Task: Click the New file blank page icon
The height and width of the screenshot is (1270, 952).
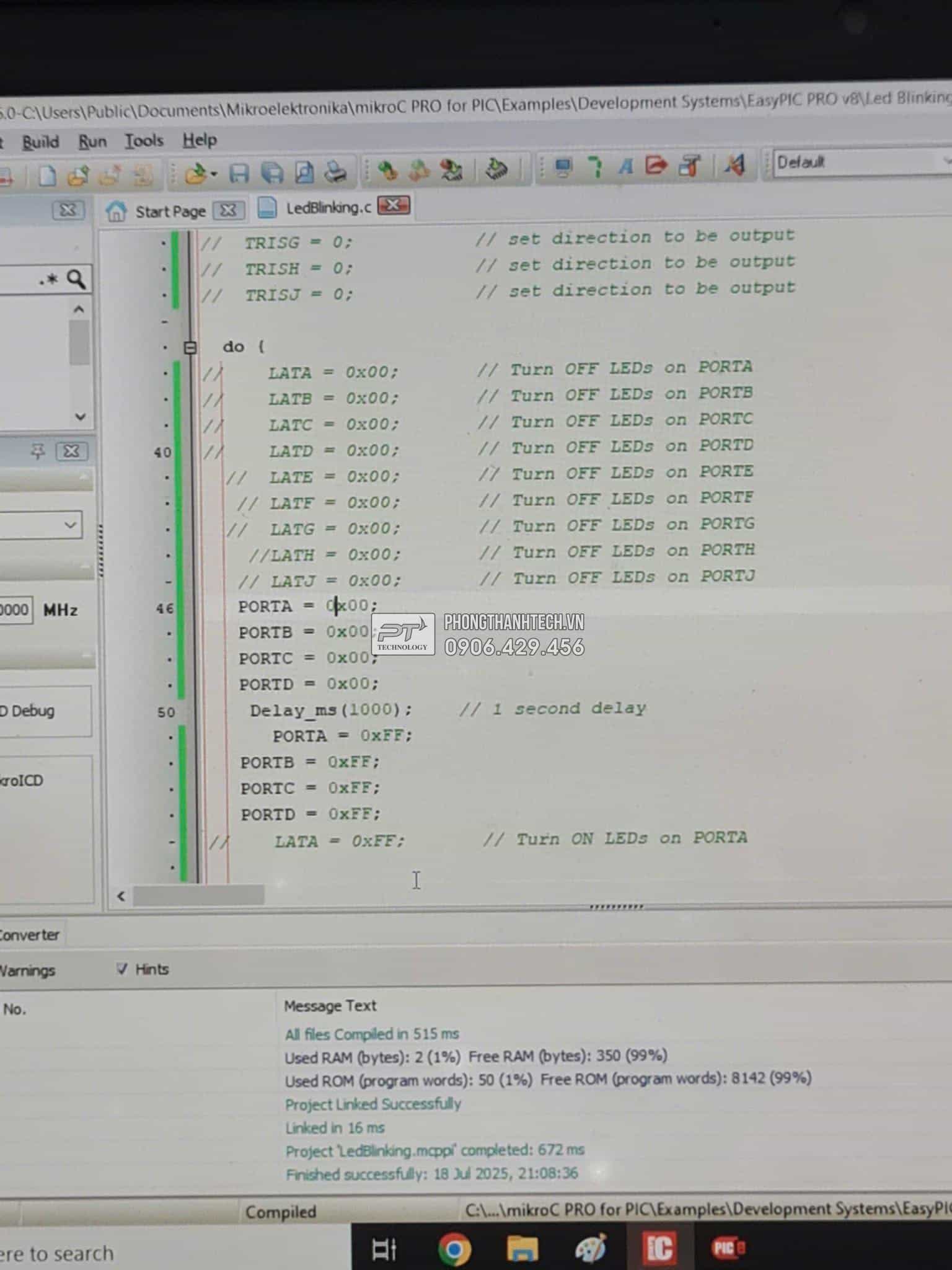Action: 48,176
